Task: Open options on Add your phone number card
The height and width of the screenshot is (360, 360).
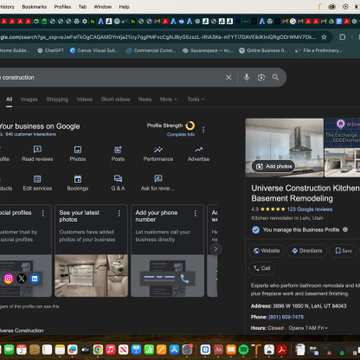Action: [195, 213]
